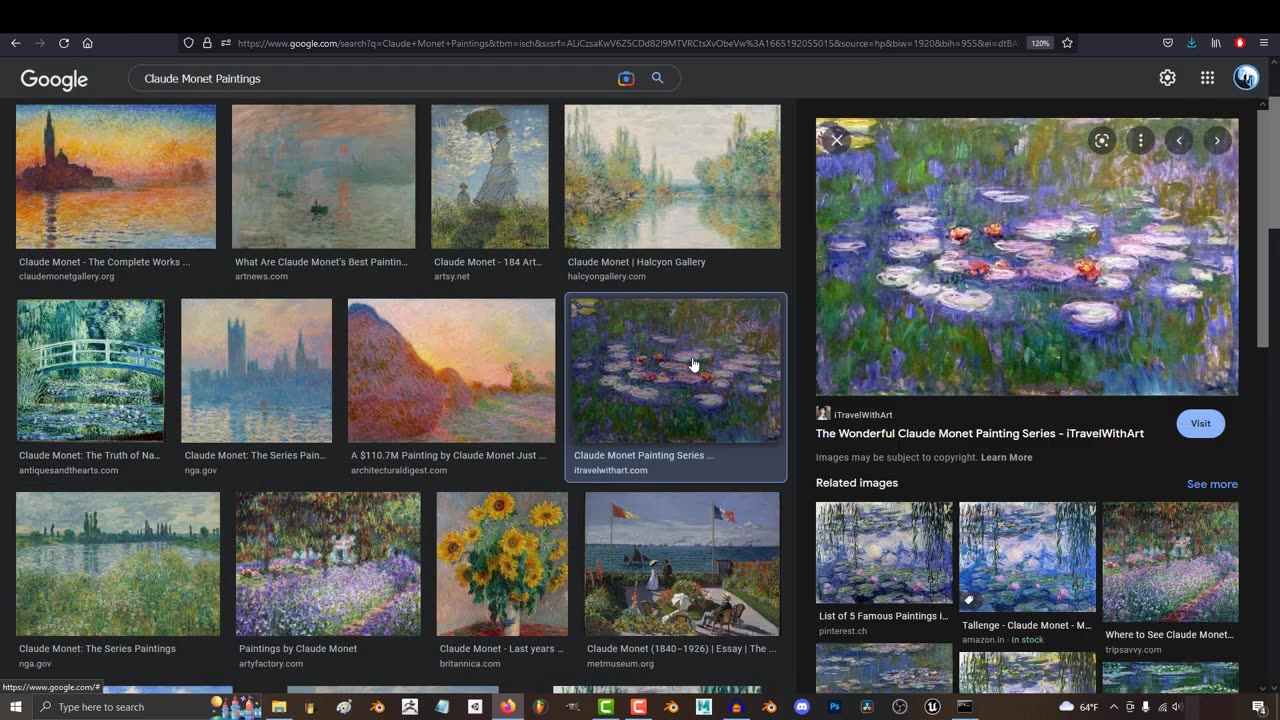Viewport: 1280px width, 720px height.
Task: Open the large water lilies preview image
Action: [1027, 257]
